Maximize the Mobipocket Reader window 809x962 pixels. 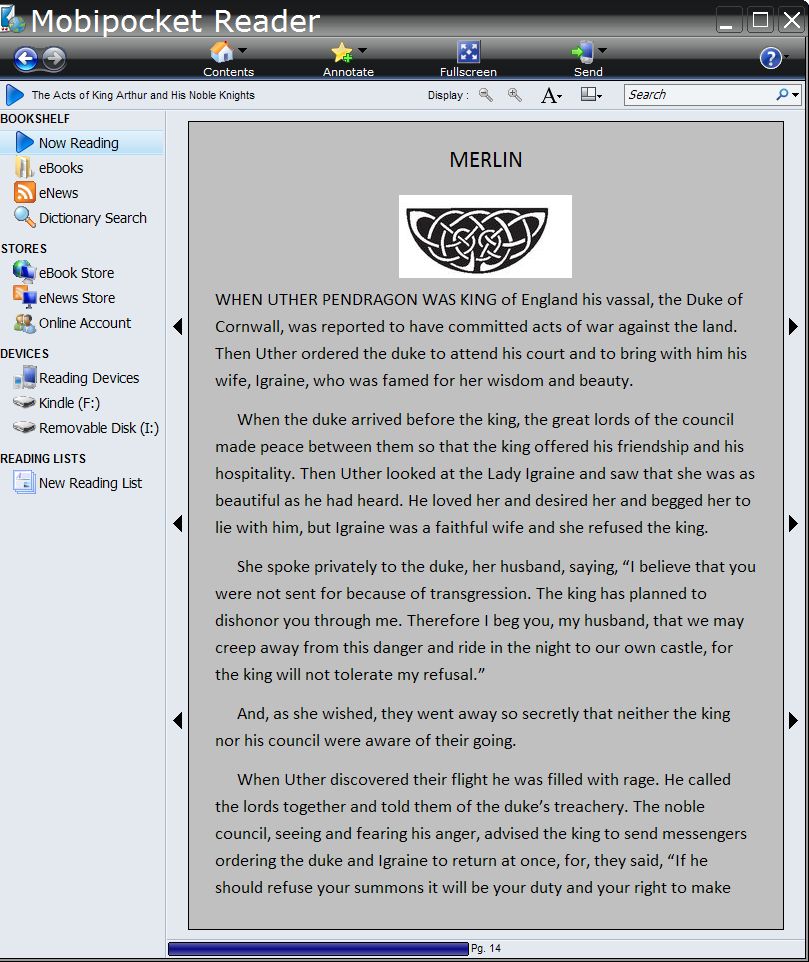[x=761, y=20]
